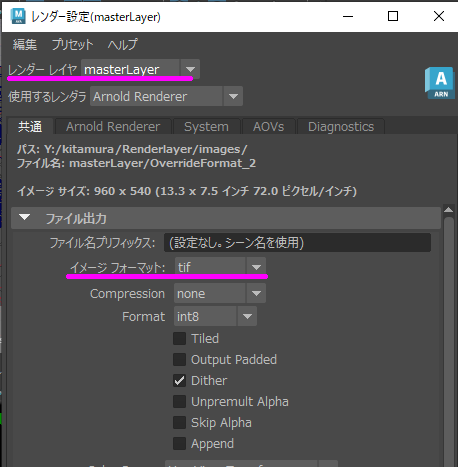The width and height of the screenshot is (458, 467).
Task: Click the Compression label
Action: (127, 294)
